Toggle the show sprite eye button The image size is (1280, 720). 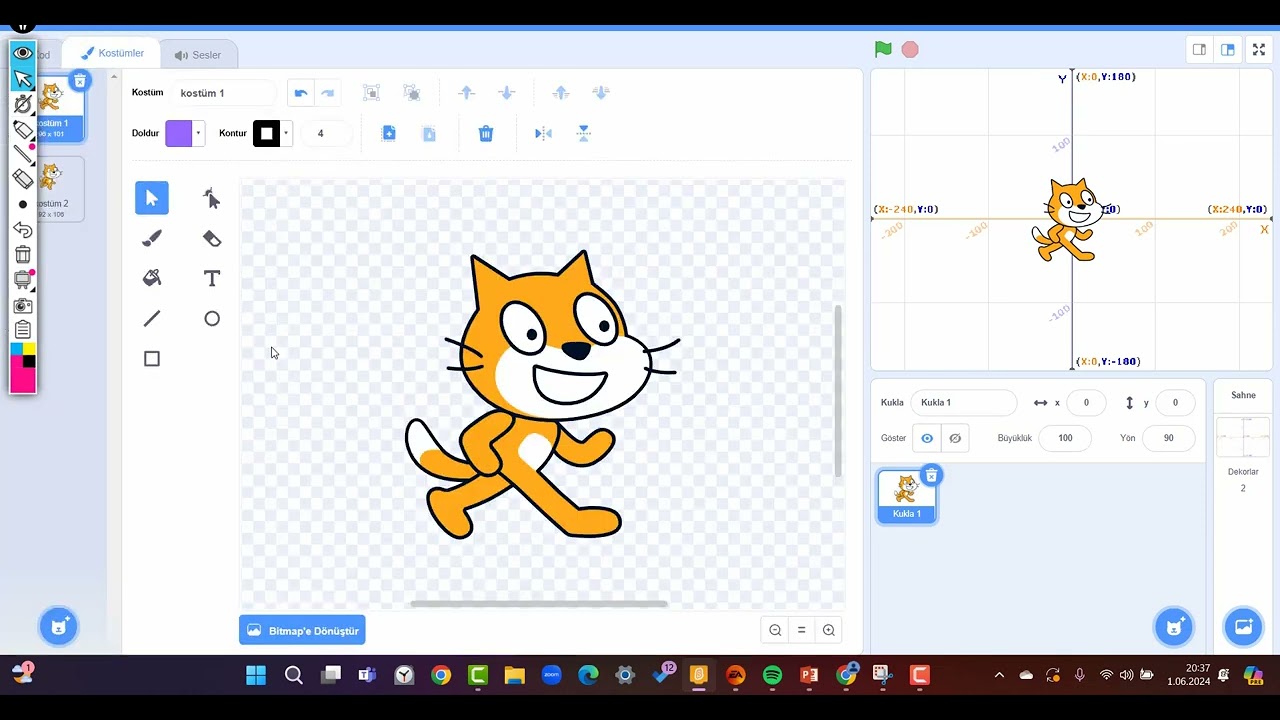[x=927, y=438]
